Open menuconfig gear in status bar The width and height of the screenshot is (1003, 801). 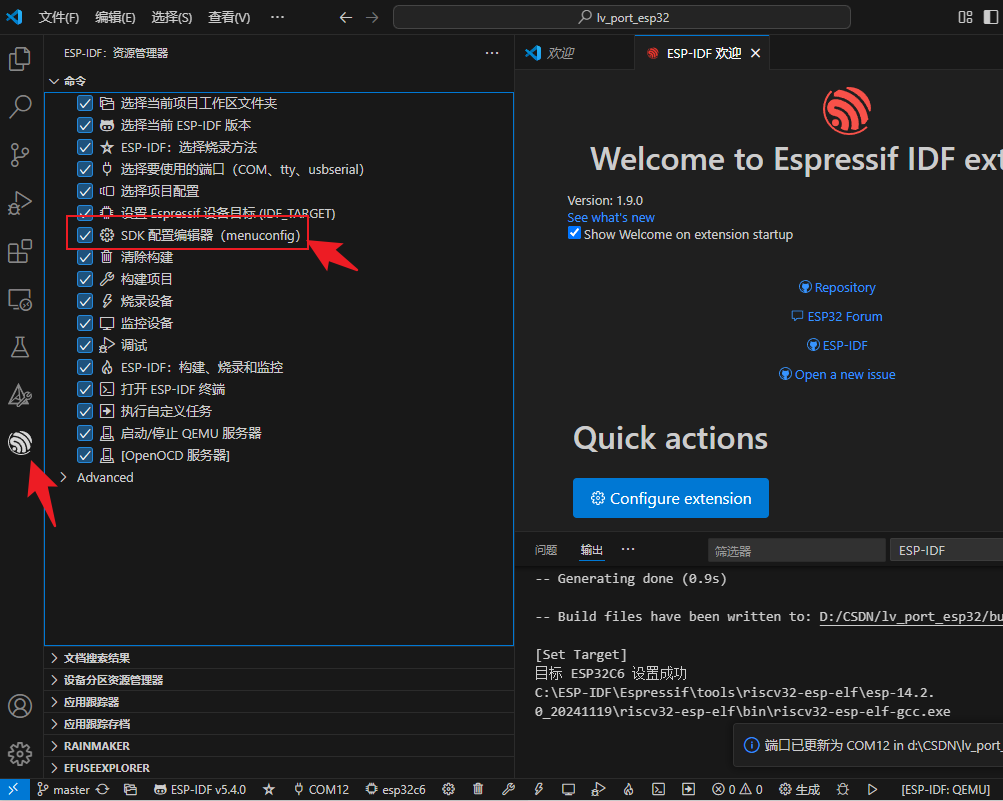448,789
